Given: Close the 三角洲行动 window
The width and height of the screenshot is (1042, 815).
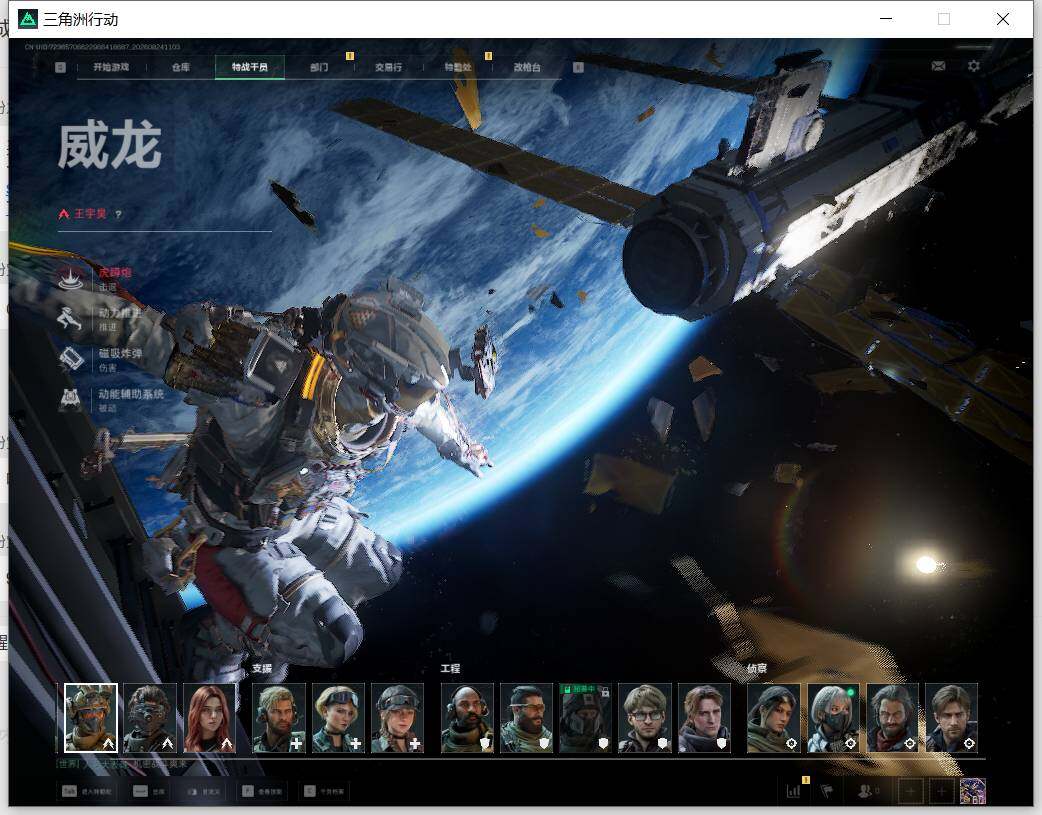Looking at the screenshot, I should coord(1003,19).
